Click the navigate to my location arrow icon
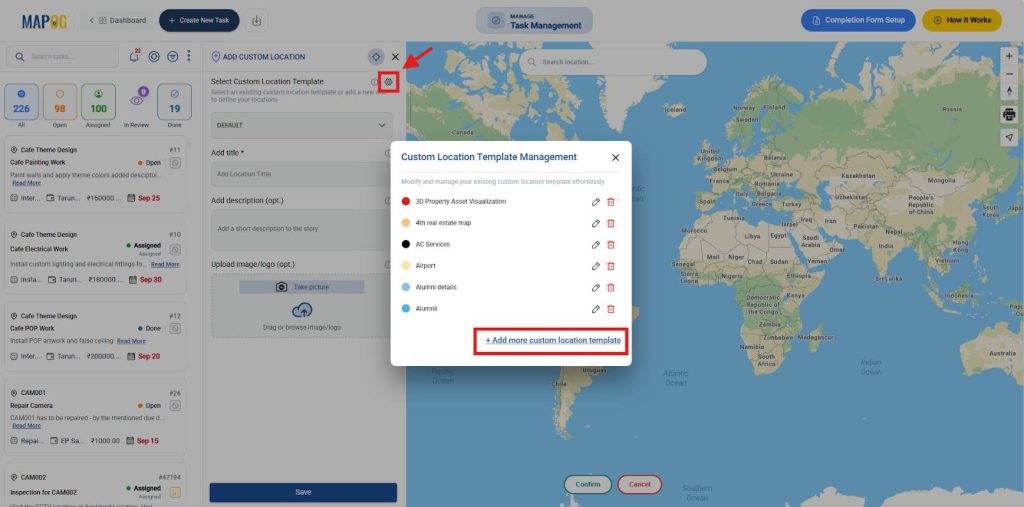1024x507 pixels. coord(1010,137)
